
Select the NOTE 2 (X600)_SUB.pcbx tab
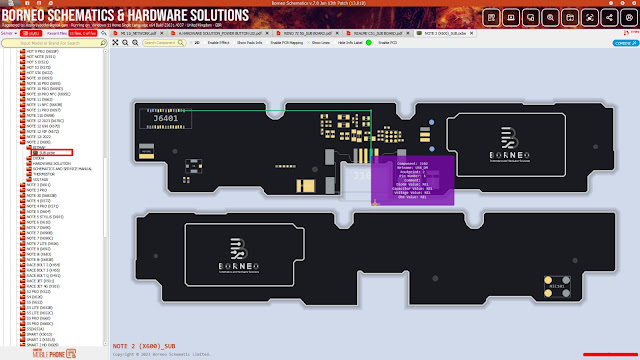pos(444,33)
